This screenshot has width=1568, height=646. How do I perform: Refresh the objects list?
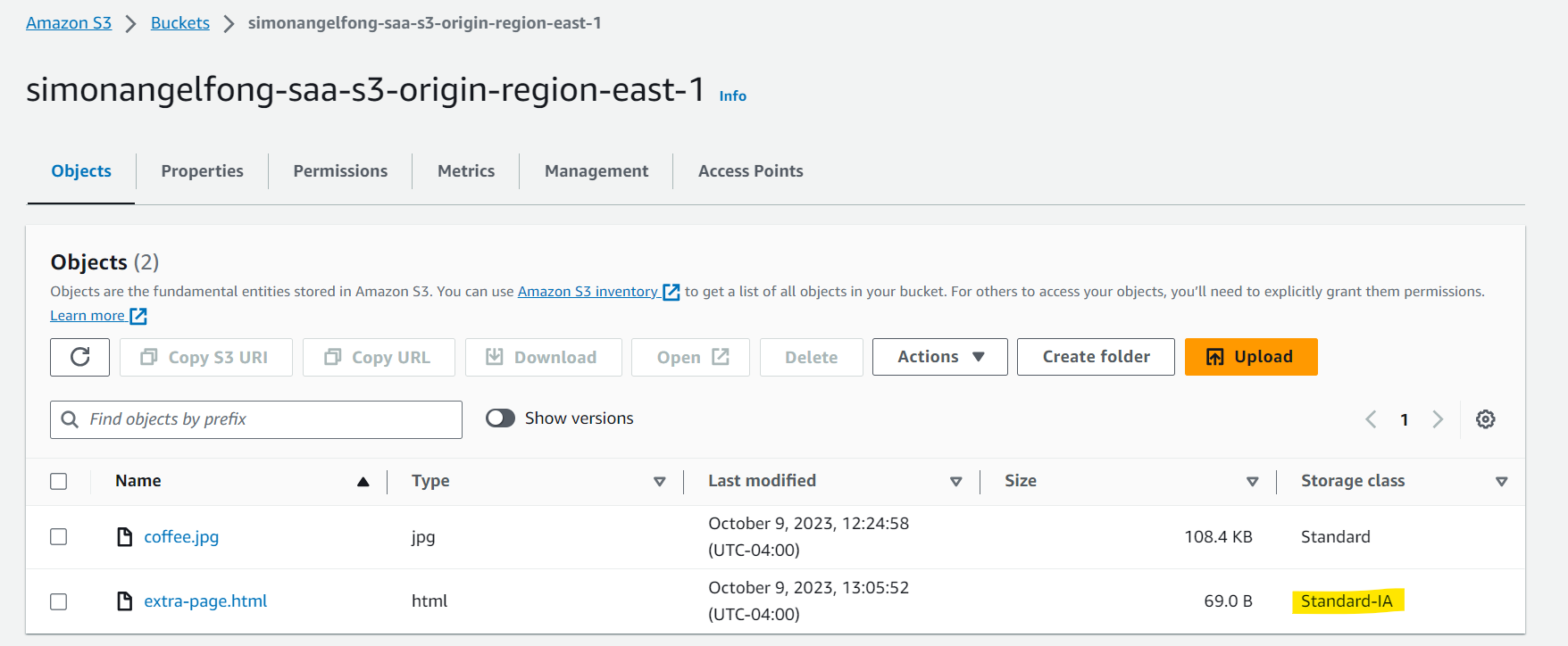tap(80, 357)
